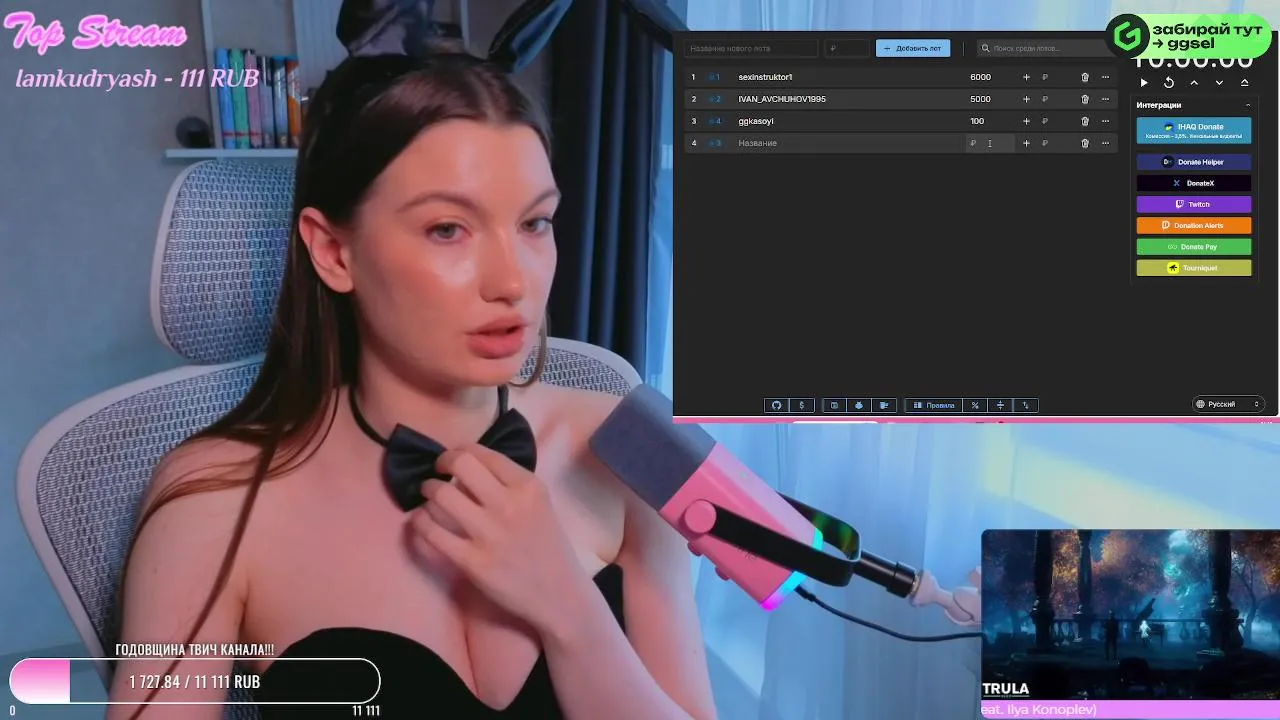
Task: Delete the ggkasoyl lot
Action: tap(1085, 121)
